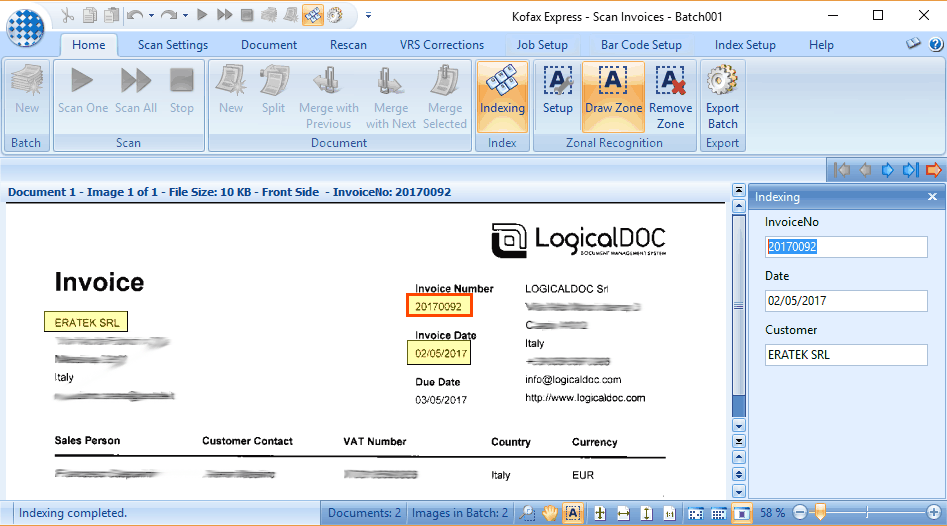The width and height of the screenshot is (947, 526).
Task: Click the InvoiceNo input field
Action: 846,246
